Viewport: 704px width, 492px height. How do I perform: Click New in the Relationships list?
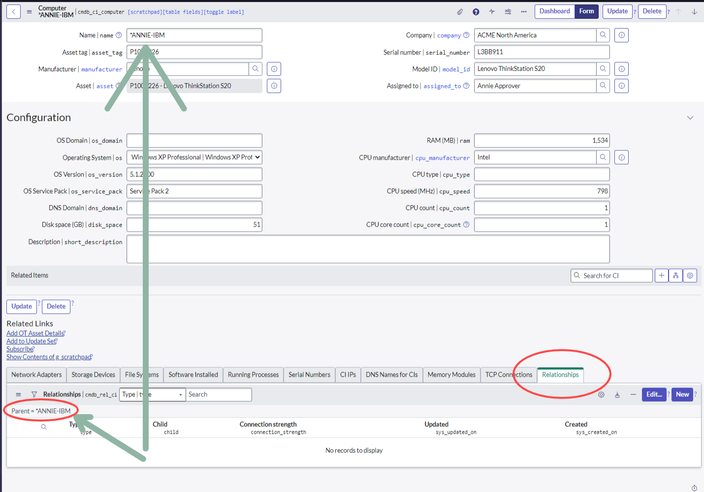pyautogui.click(x=682, y=395)
